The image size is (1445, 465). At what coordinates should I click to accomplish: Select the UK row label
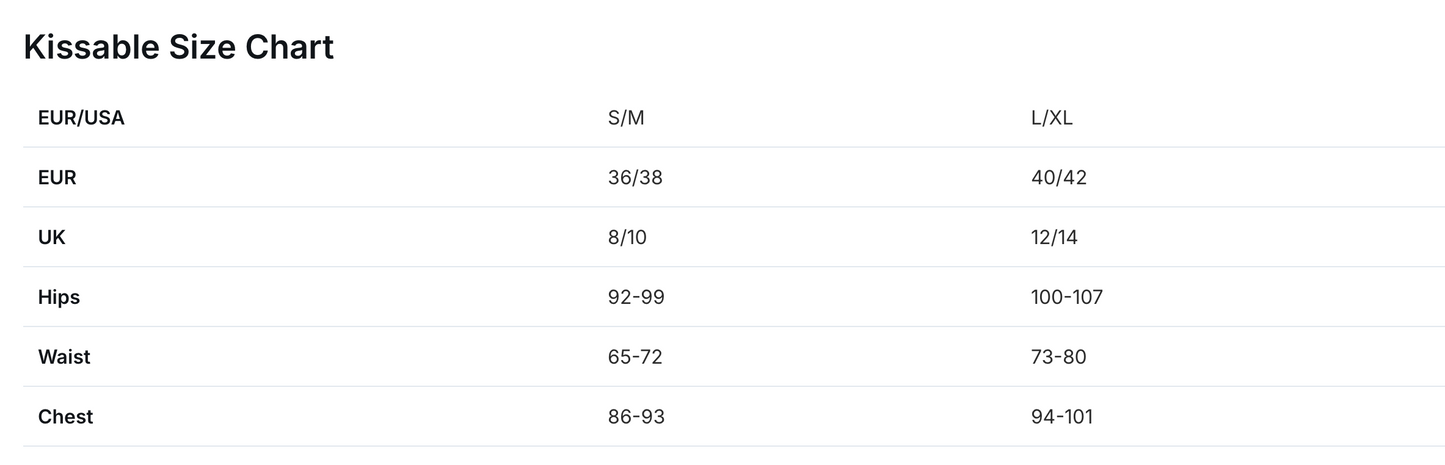(52, 238)
